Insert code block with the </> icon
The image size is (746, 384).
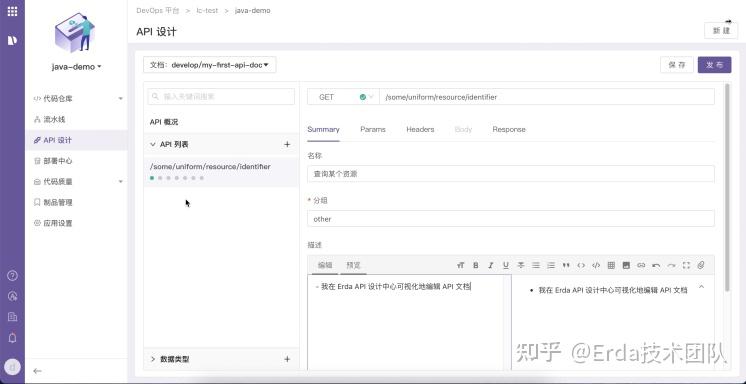pos(596,266)
